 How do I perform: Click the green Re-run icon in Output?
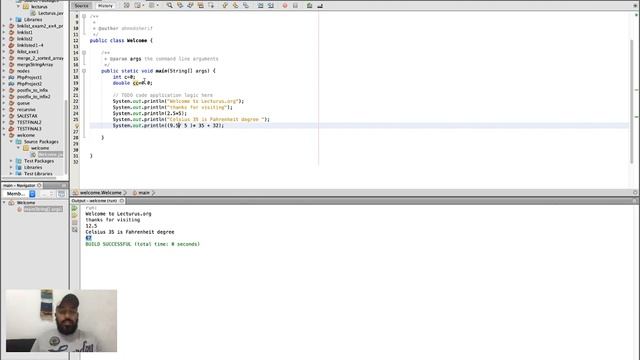pos(75,208)
